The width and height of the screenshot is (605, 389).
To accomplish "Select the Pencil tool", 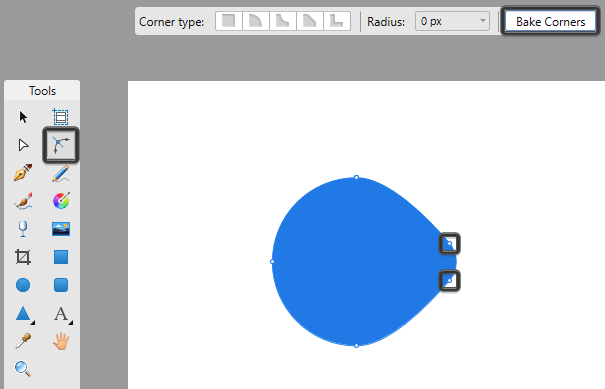I will [61, 173].
